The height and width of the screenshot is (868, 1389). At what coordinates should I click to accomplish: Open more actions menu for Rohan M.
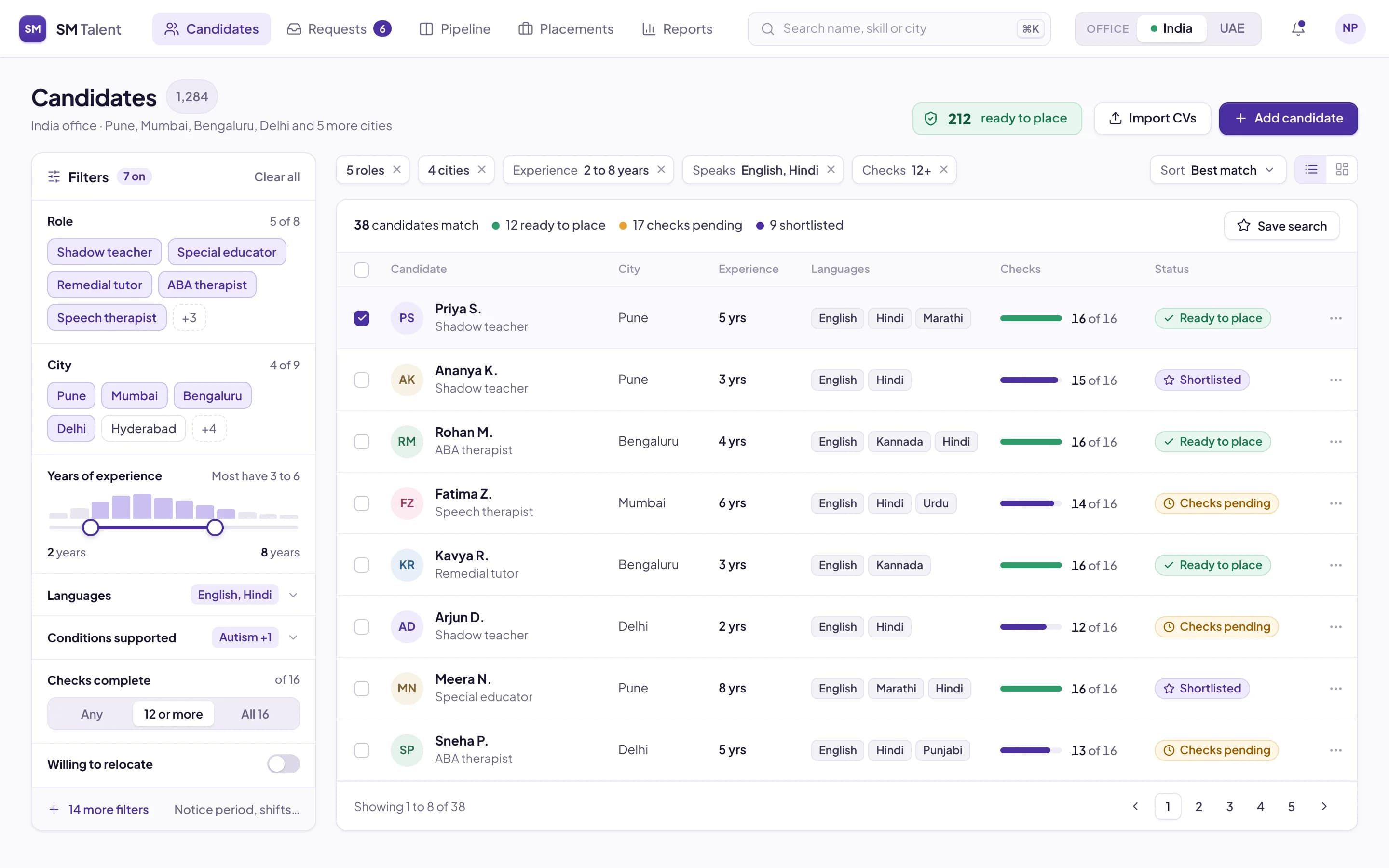coord(1335,441)
